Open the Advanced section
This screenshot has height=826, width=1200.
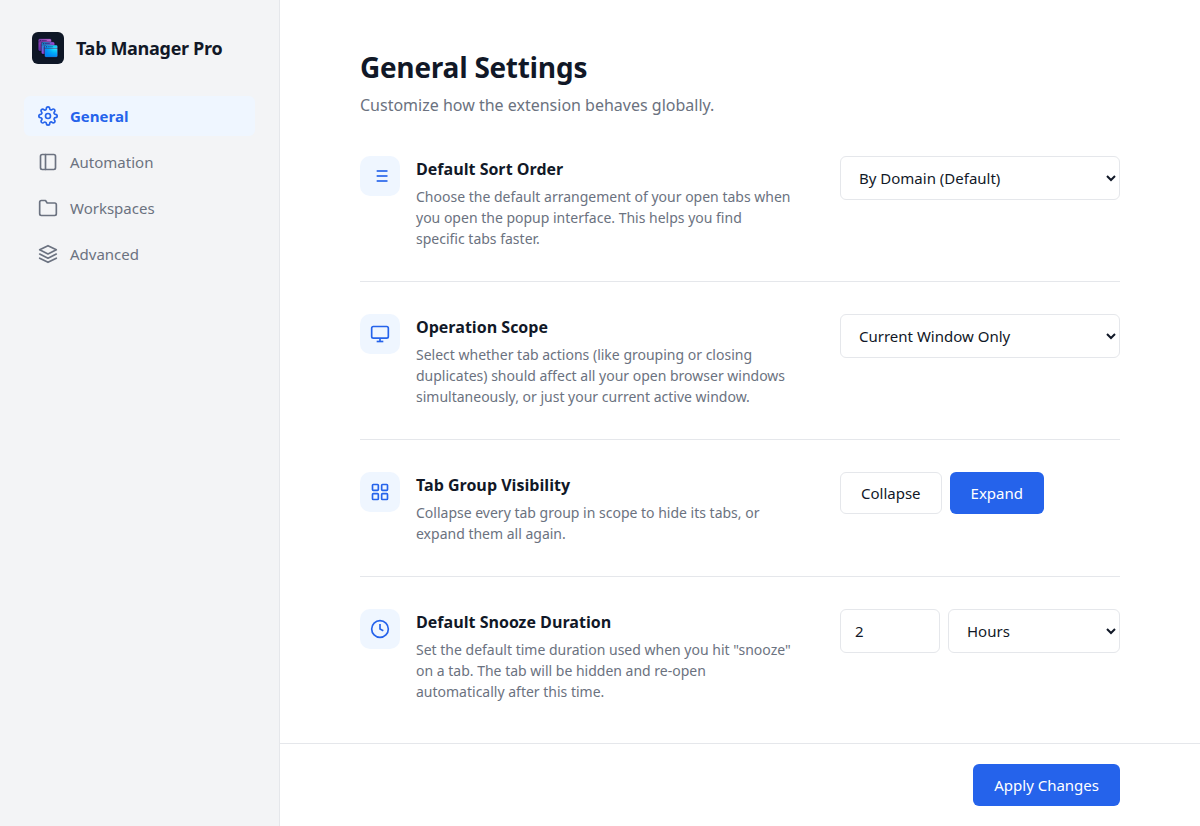(x=140, y=254)
